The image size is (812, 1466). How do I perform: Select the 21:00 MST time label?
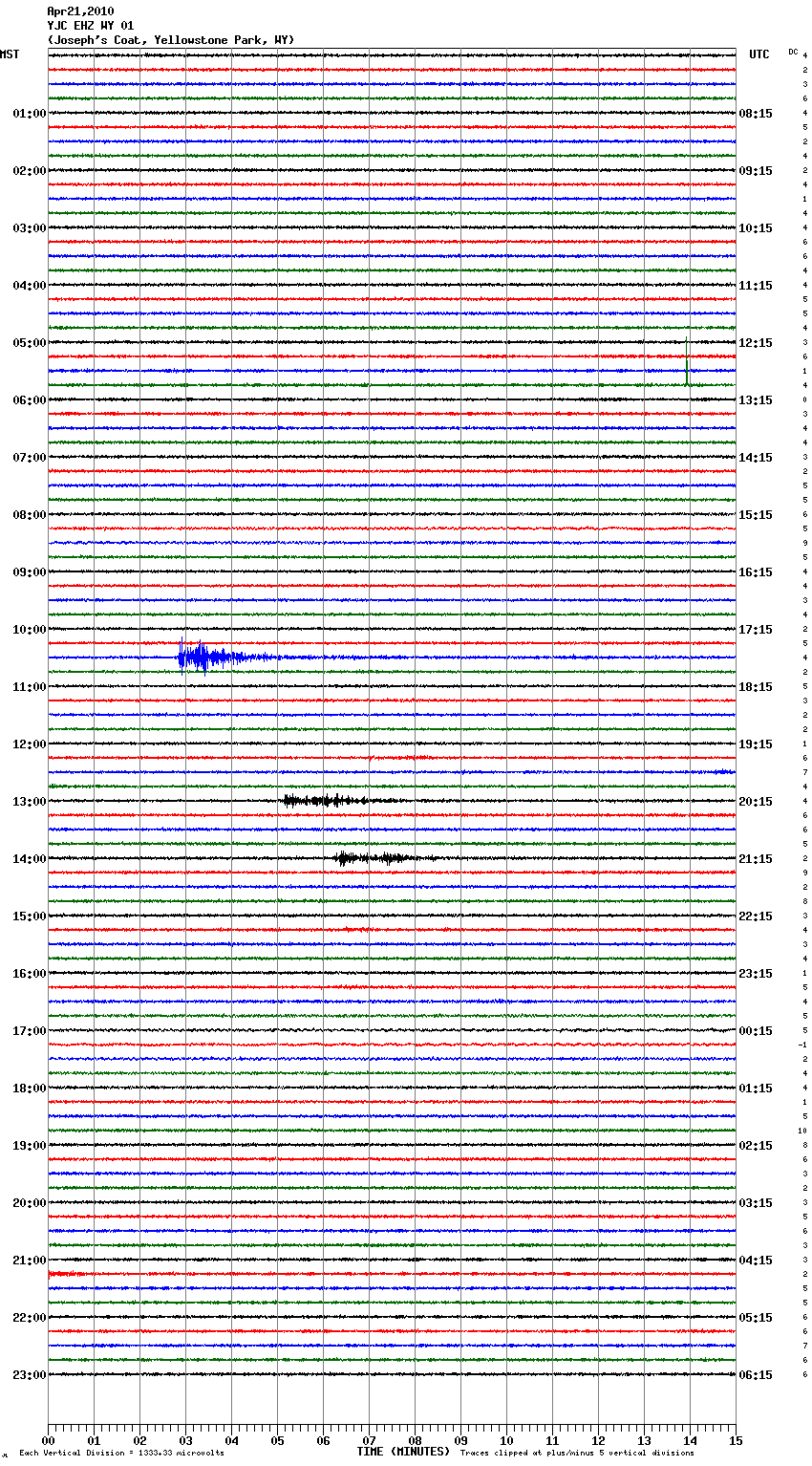[30, 1261]
